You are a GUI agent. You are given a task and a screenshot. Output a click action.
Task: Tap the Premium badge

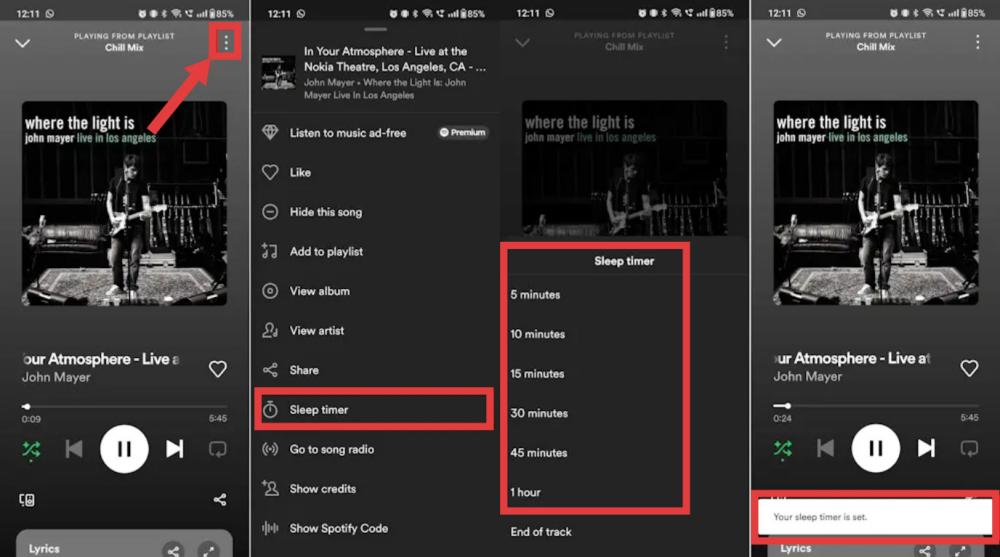[463, 133]
